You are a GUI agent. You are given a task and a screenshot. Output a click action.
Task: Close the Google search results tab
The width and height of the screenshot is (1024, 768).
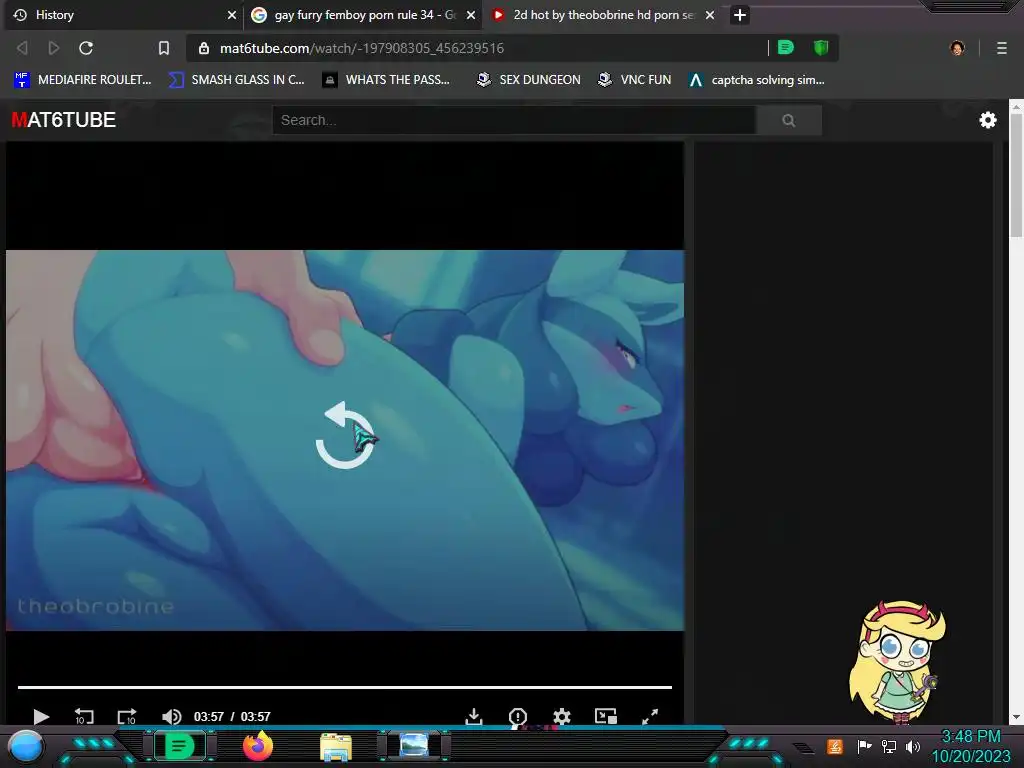pos(470,15)
